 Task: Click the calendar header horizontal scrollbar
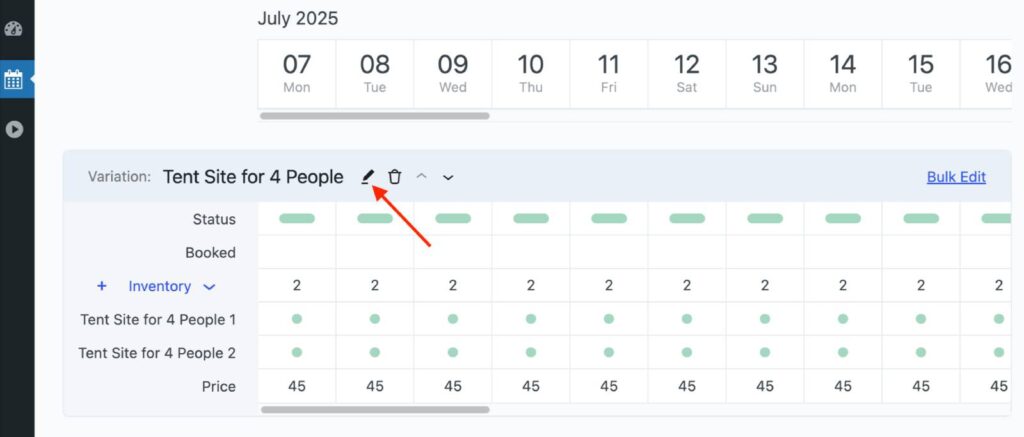click(x=375, y=116)
